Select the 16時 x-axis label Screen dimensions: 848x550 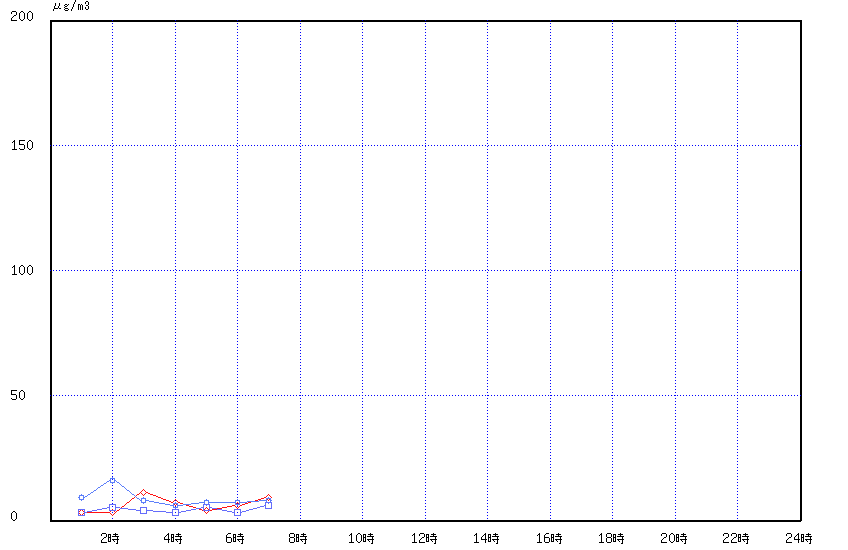click(548, 539)
